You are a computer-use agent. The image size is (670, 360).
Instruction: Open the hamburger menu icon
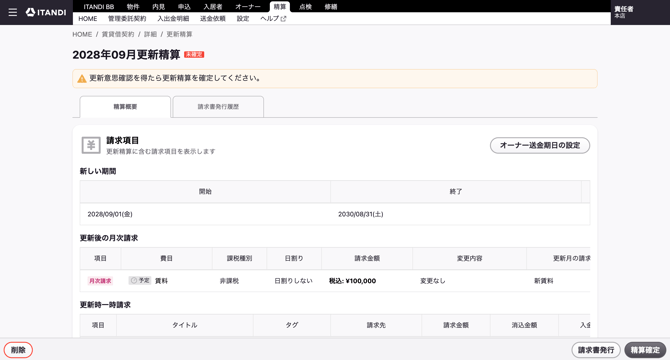click(13, 12)
